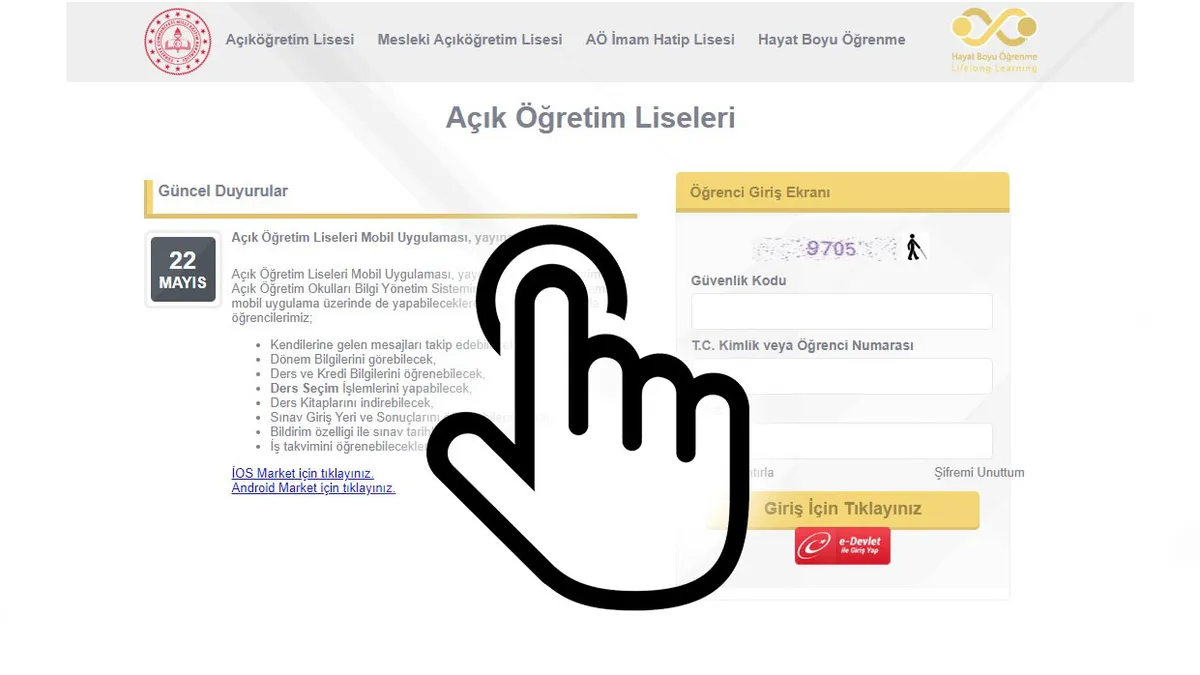Open AÖ İmam Hatip Lisesi page
Viewport: 1200px width, 675px height.
click(x=660, y=40)
